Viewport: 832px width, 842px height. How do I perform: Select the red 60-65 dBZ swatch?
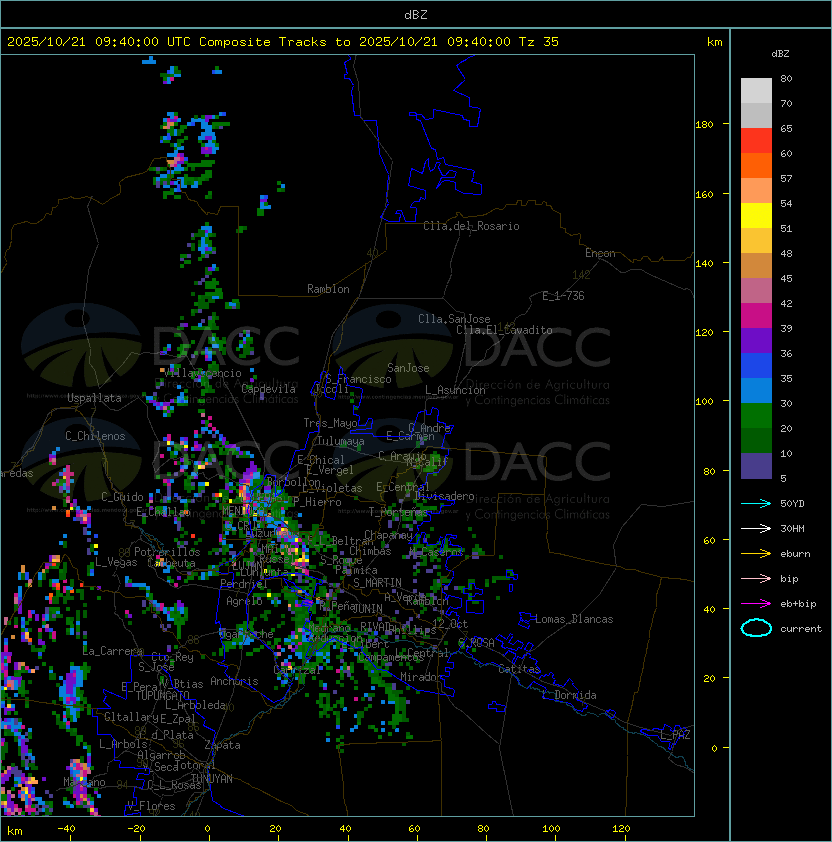pyautogui.click(x=756, y=141)
